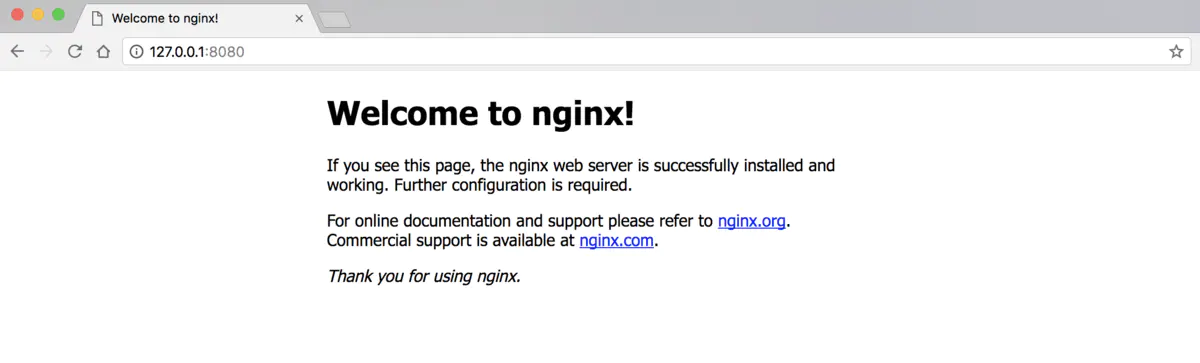Bookmark this page with the star icon
The height and width of the screenshot is (363, 1200).
[x=1176, y=52]
